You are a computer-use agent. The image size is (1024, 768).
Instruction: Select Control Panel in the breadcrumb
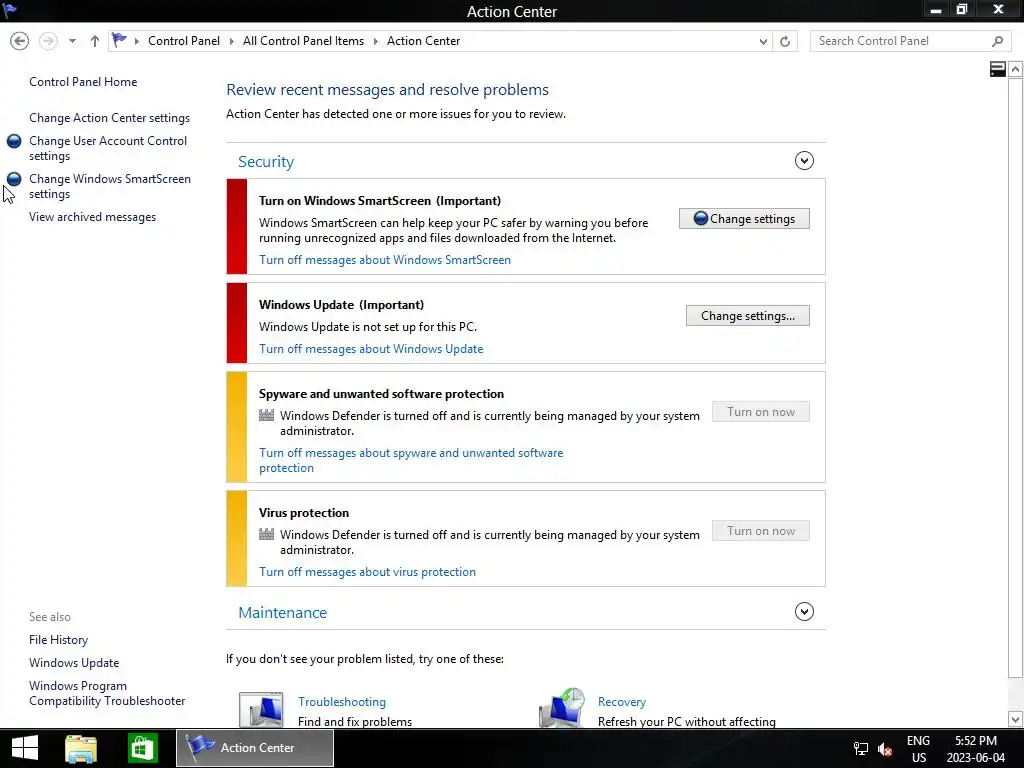[184, 41]
